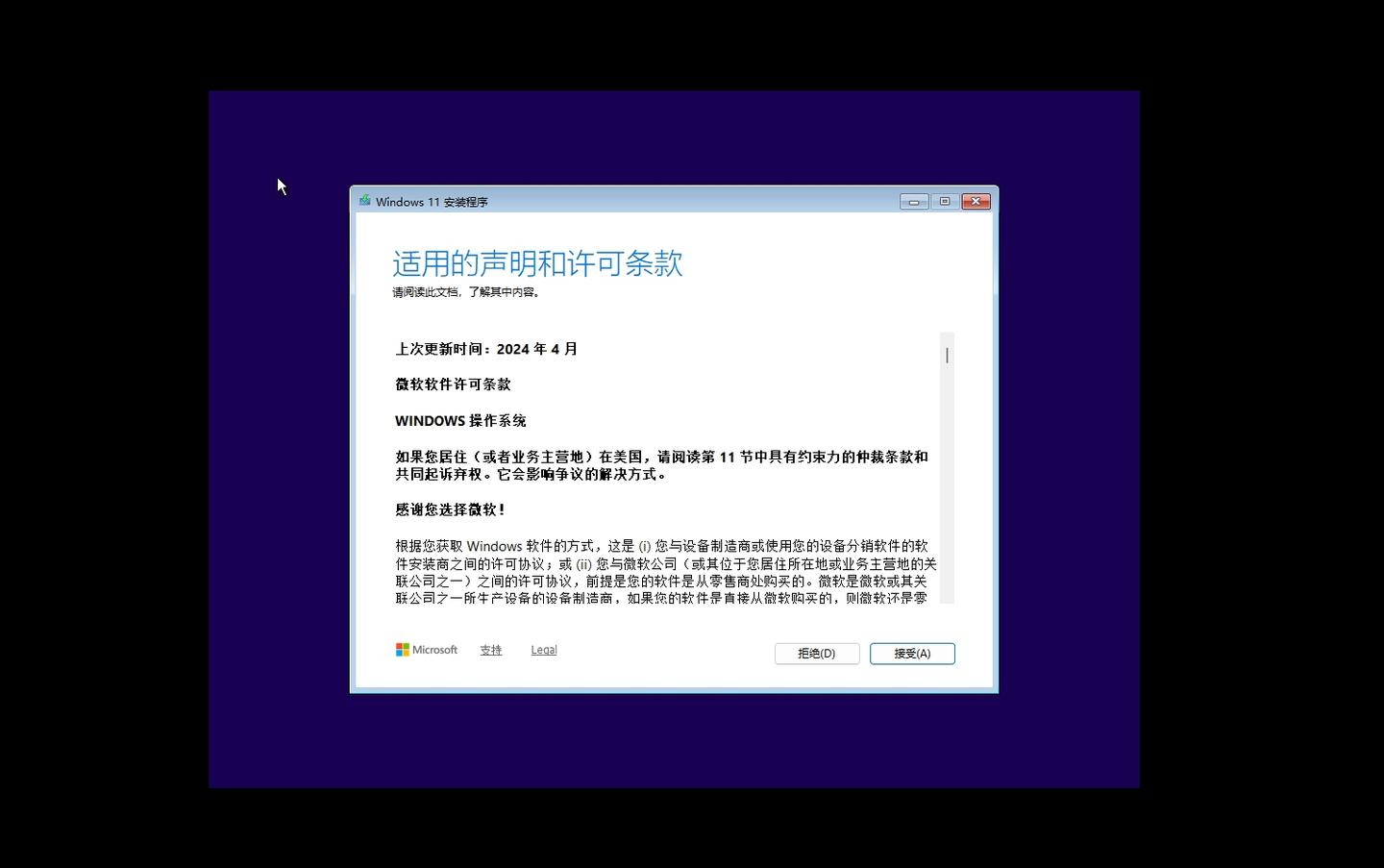This screenshot has height=868, width=1384.
Task: Click the Decline (拒绝) button
Action: [x=817, y=654]
